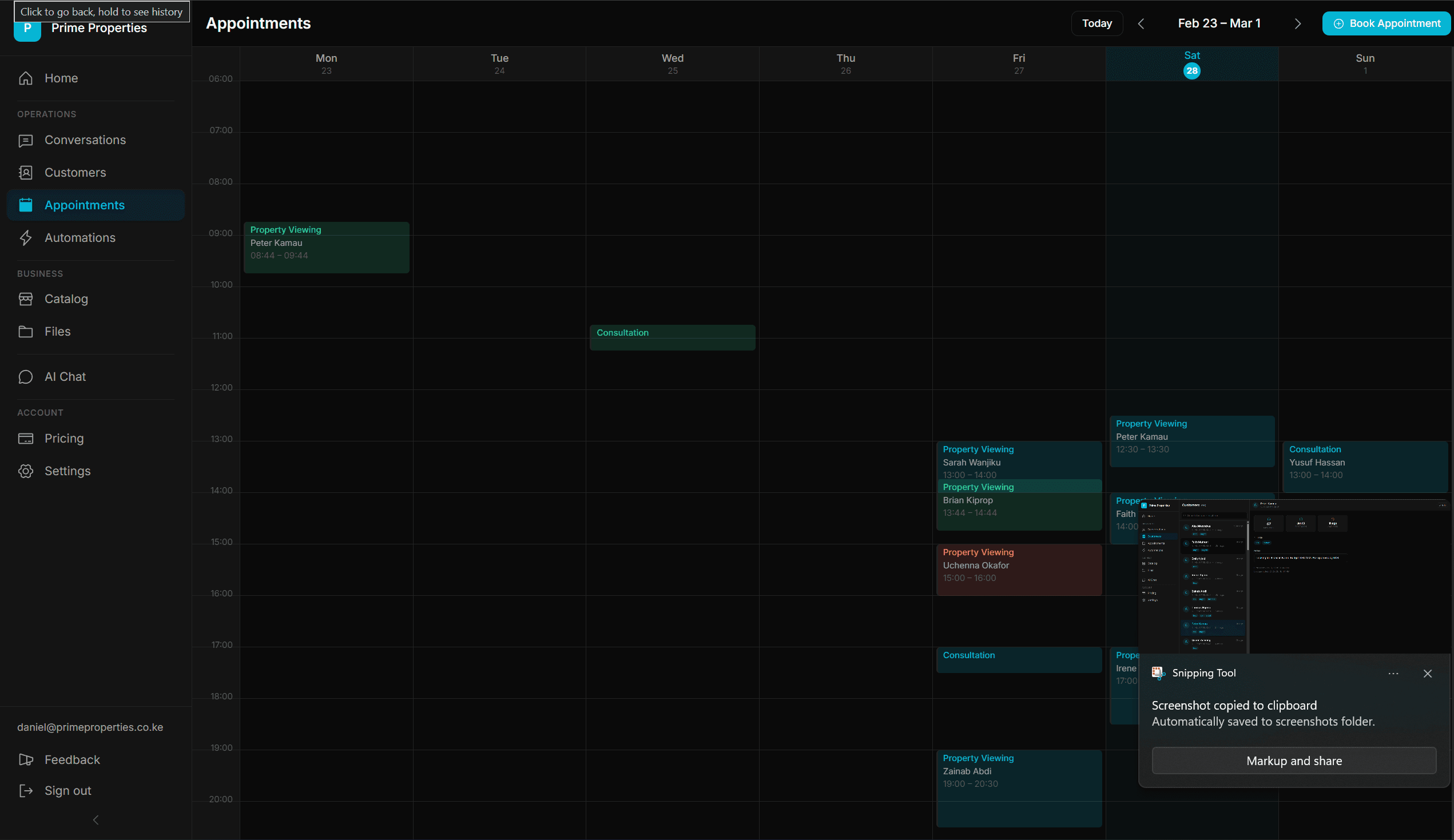Image resolution: width=1454 pixels, height=840 pixels.
Task: Select Appointments in the sidebar
Action: [x=85, y=205]
